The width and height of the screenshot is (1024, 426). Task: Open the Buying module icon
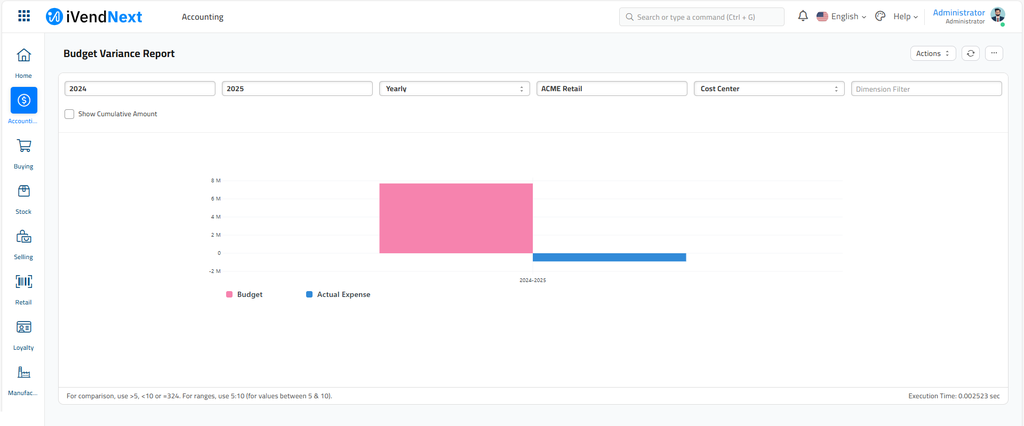(24, 146)
